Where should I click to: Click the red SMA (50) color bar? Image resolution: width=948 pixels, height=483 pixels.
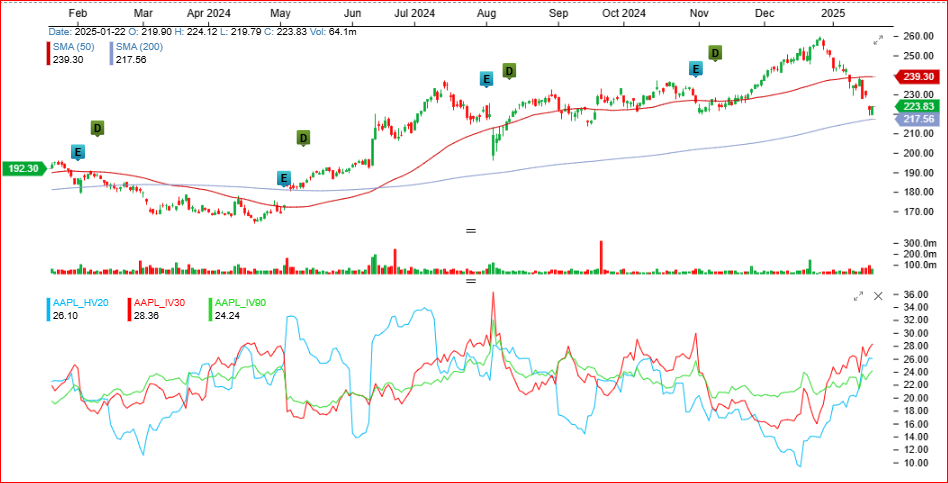(x=49, y=53)
